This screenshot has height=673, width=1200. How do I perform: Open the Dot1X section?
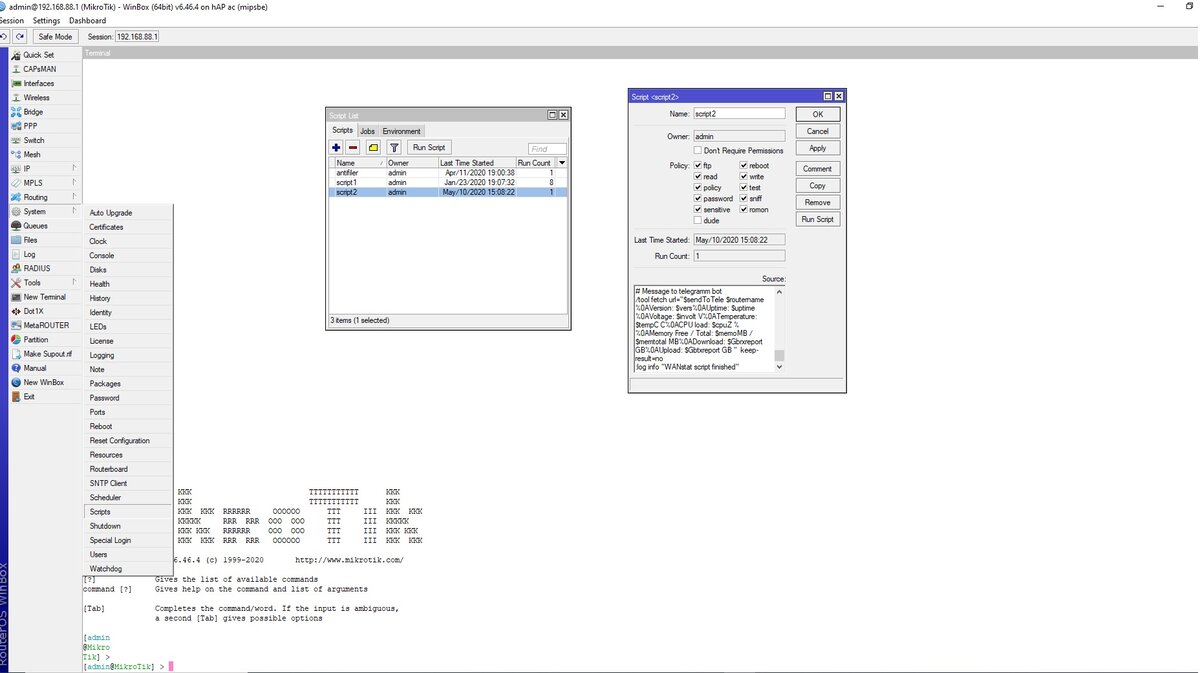pyautogui.click(x=34, y=311)
